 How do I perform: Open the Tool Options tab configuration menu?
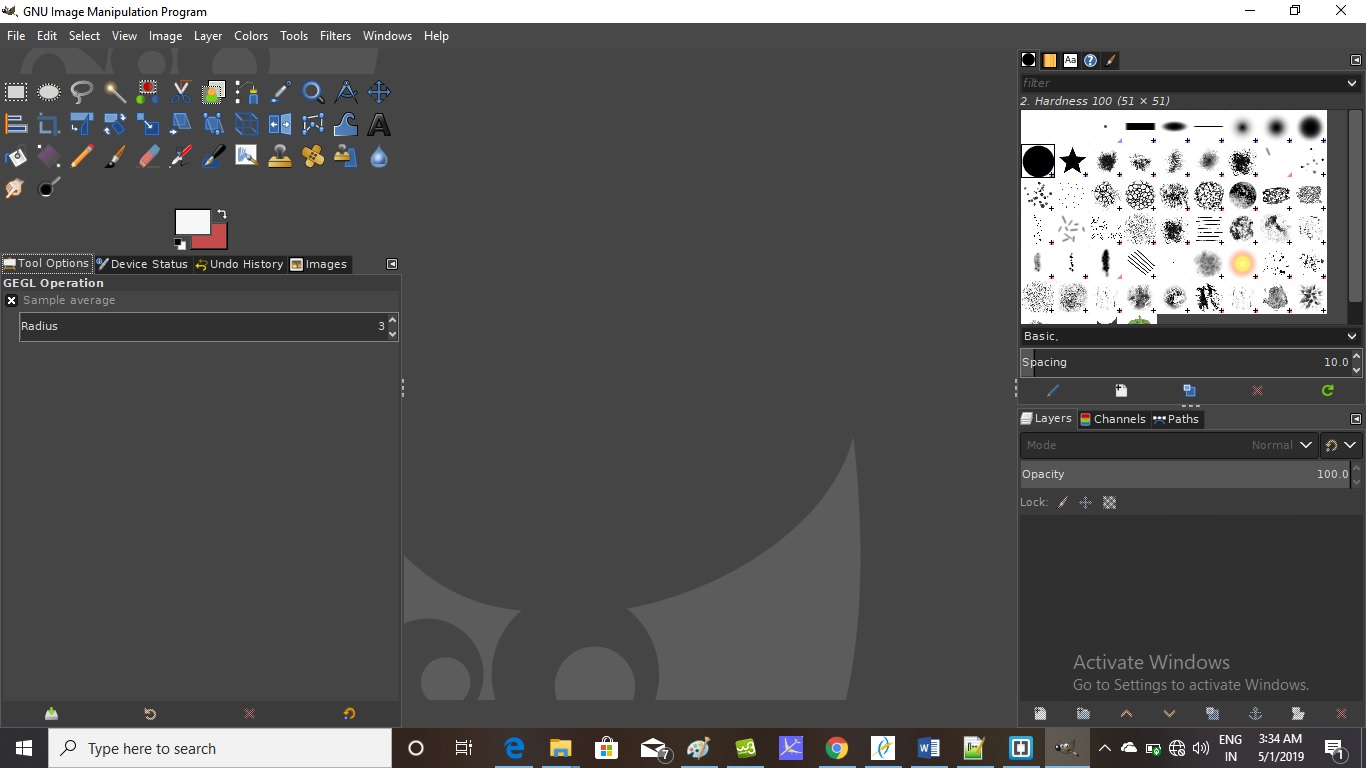point(392,264)
